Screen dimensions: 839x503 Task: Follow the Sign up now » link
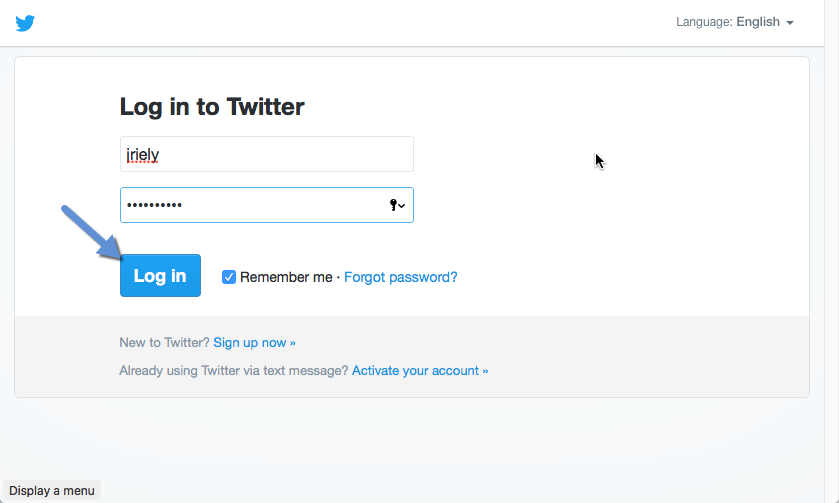[254, 342]
